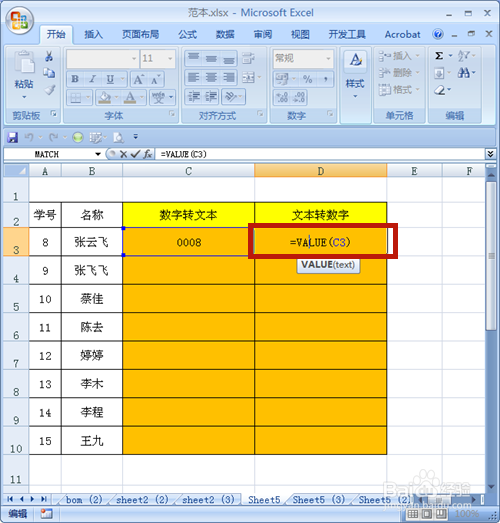Click the Increase Decimal icon
This screenshot has height=523, width=500.
click(282, 97)
